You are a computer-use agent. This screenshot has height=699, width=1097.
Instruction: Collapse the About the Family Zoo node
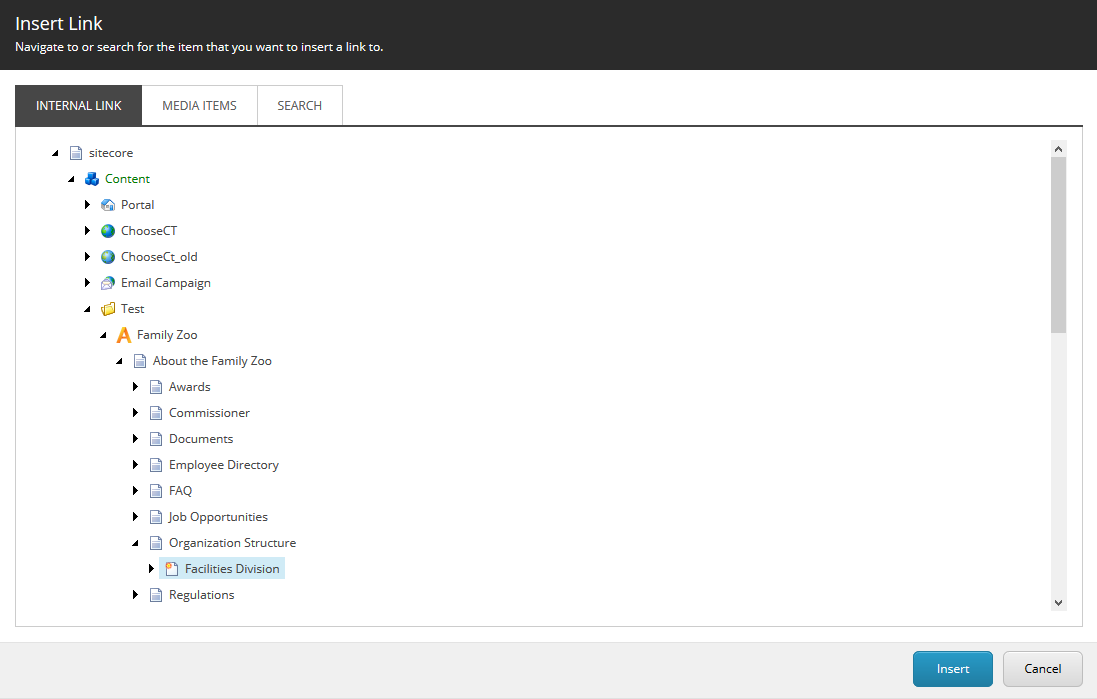(x=120, y=361)
